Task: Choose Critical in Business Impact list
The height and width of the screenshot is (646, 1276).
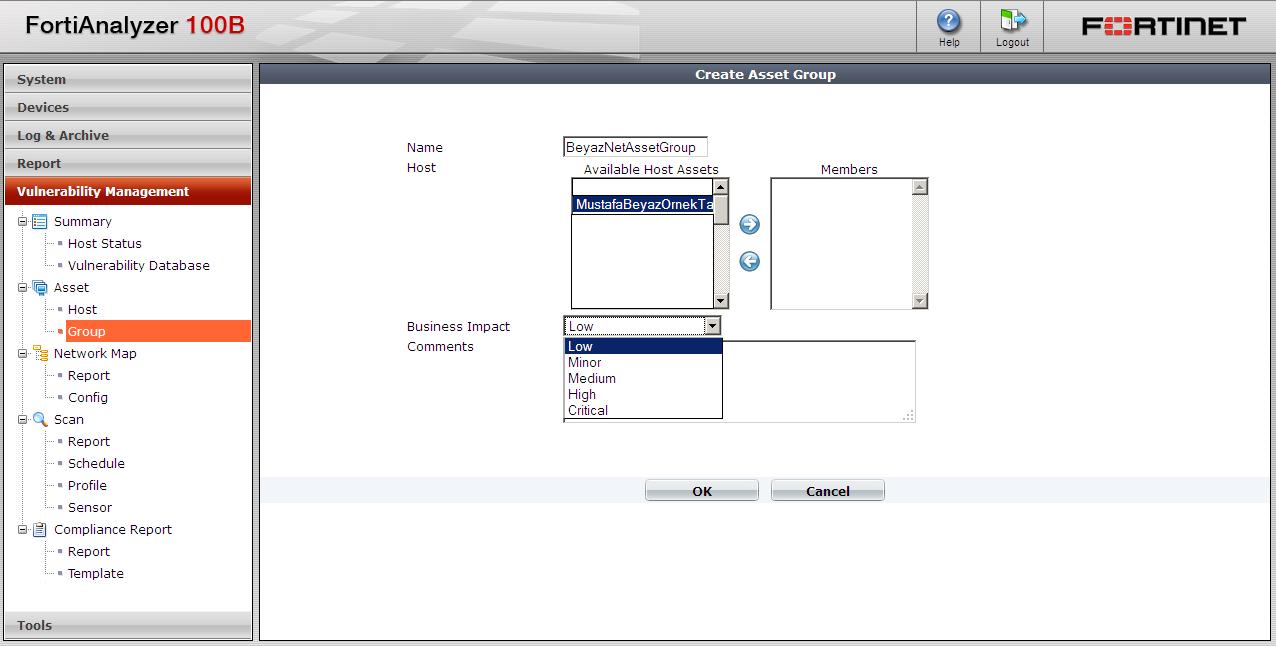Action: pos(643,410)
